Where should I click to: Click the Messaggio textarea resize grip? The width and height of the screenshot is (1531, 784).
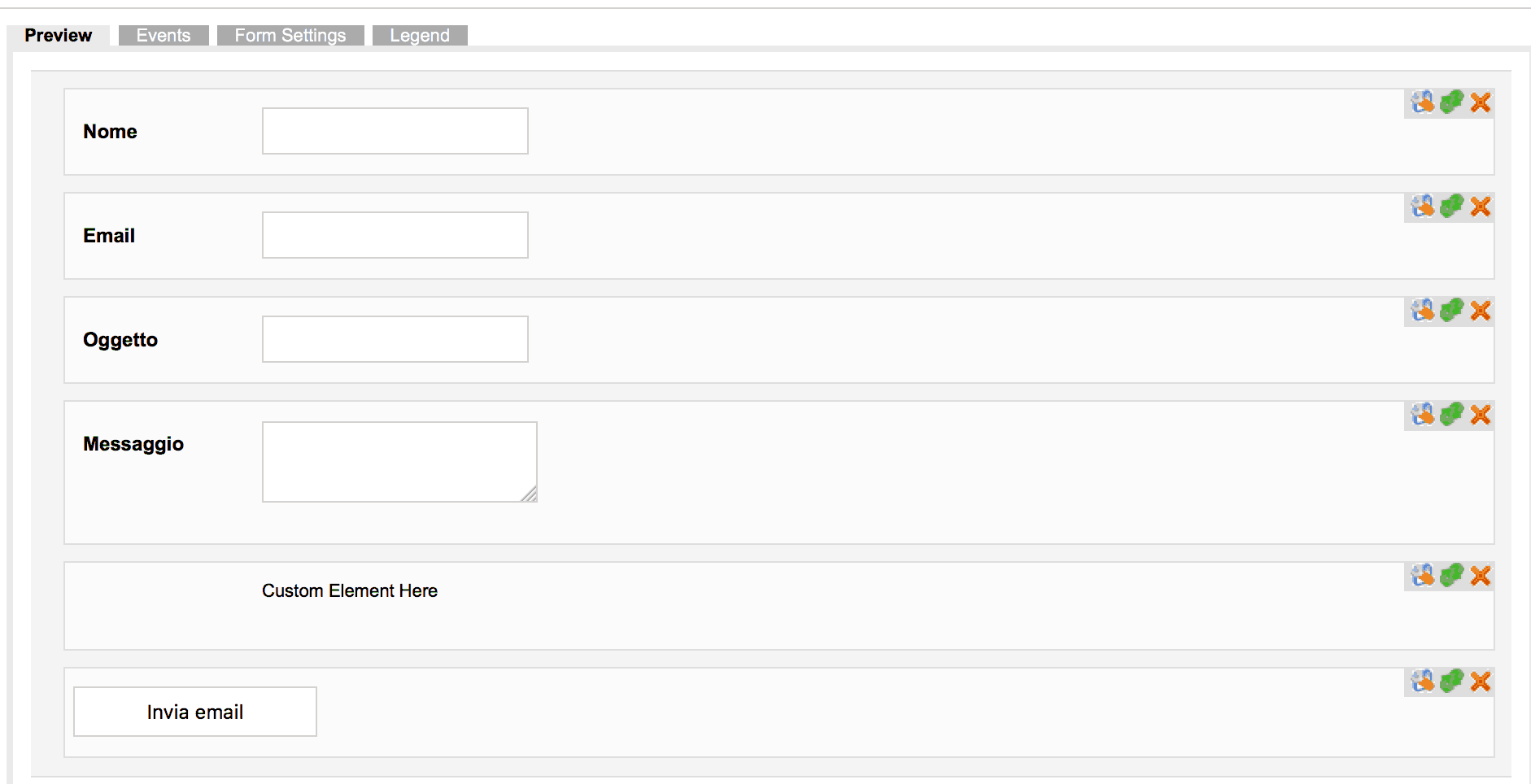(x=530, y=494)
